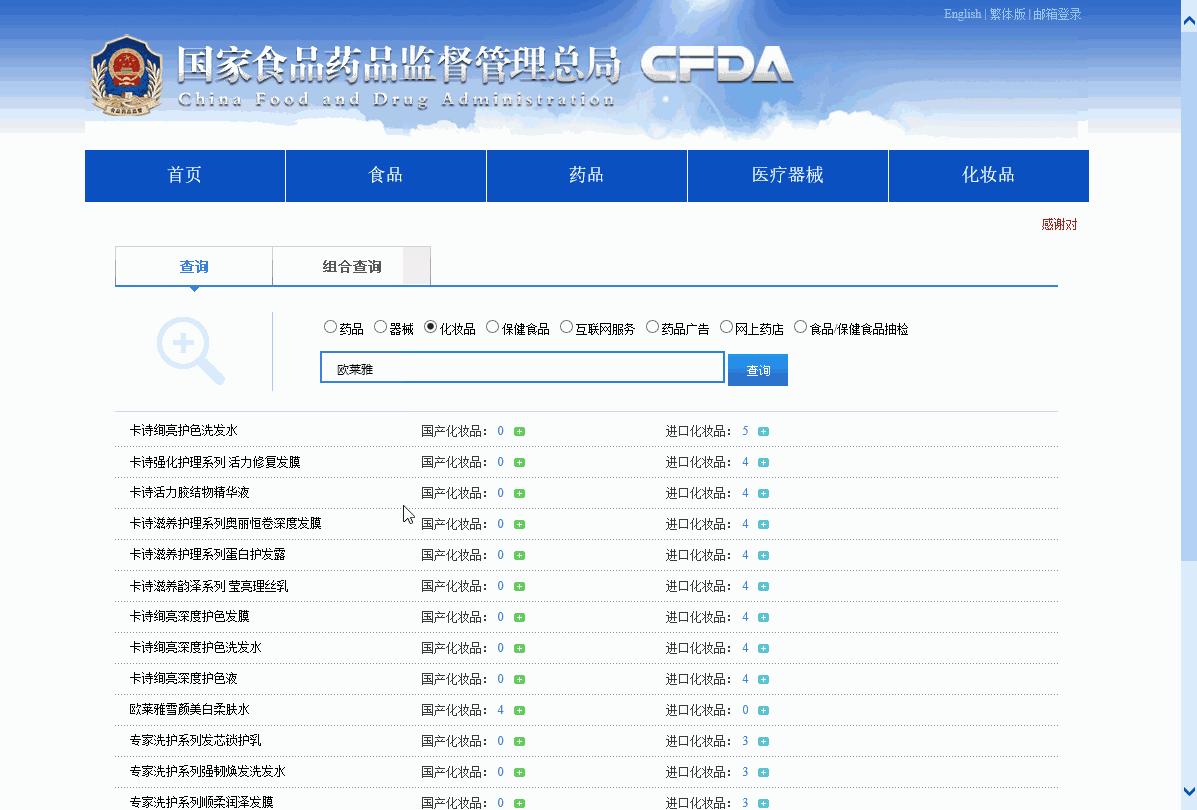Select the 药品 search category radio
This screenshot has width=1197, height=810.
330,326
